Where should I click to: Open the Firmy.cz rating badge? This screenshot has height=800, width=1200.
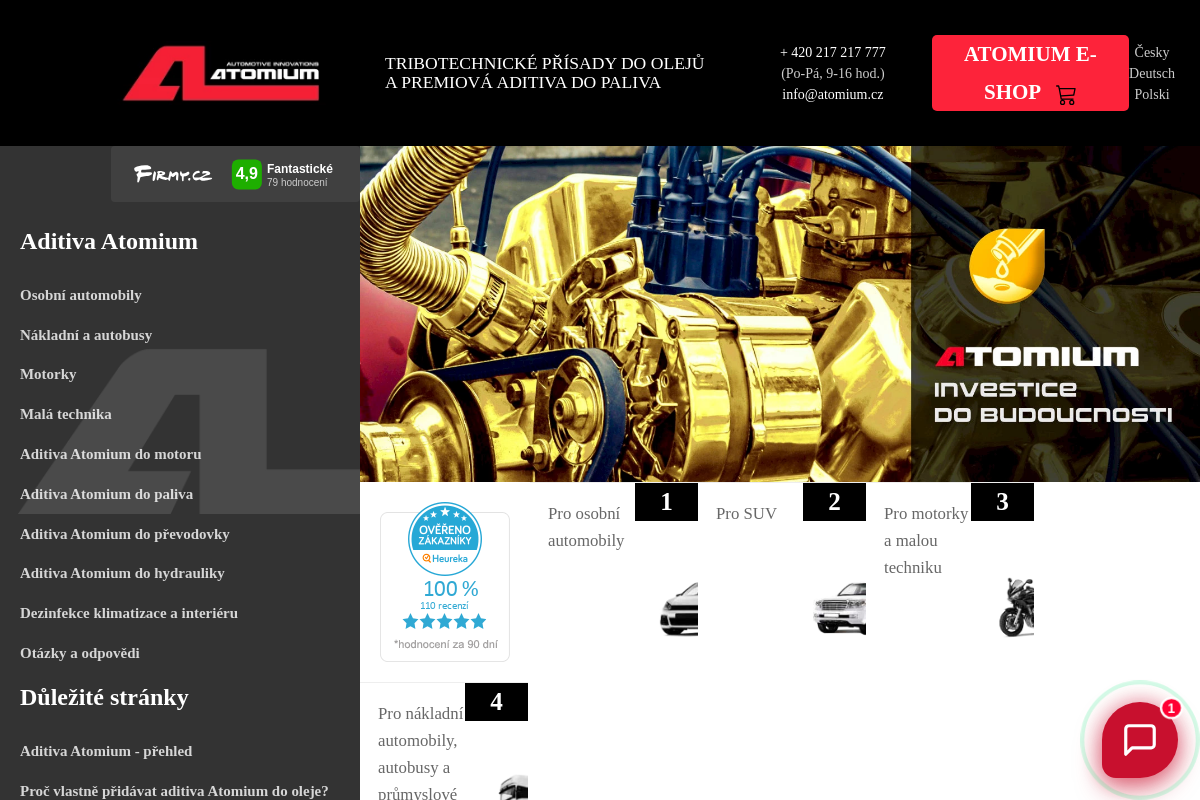click(x=235, y=174)
